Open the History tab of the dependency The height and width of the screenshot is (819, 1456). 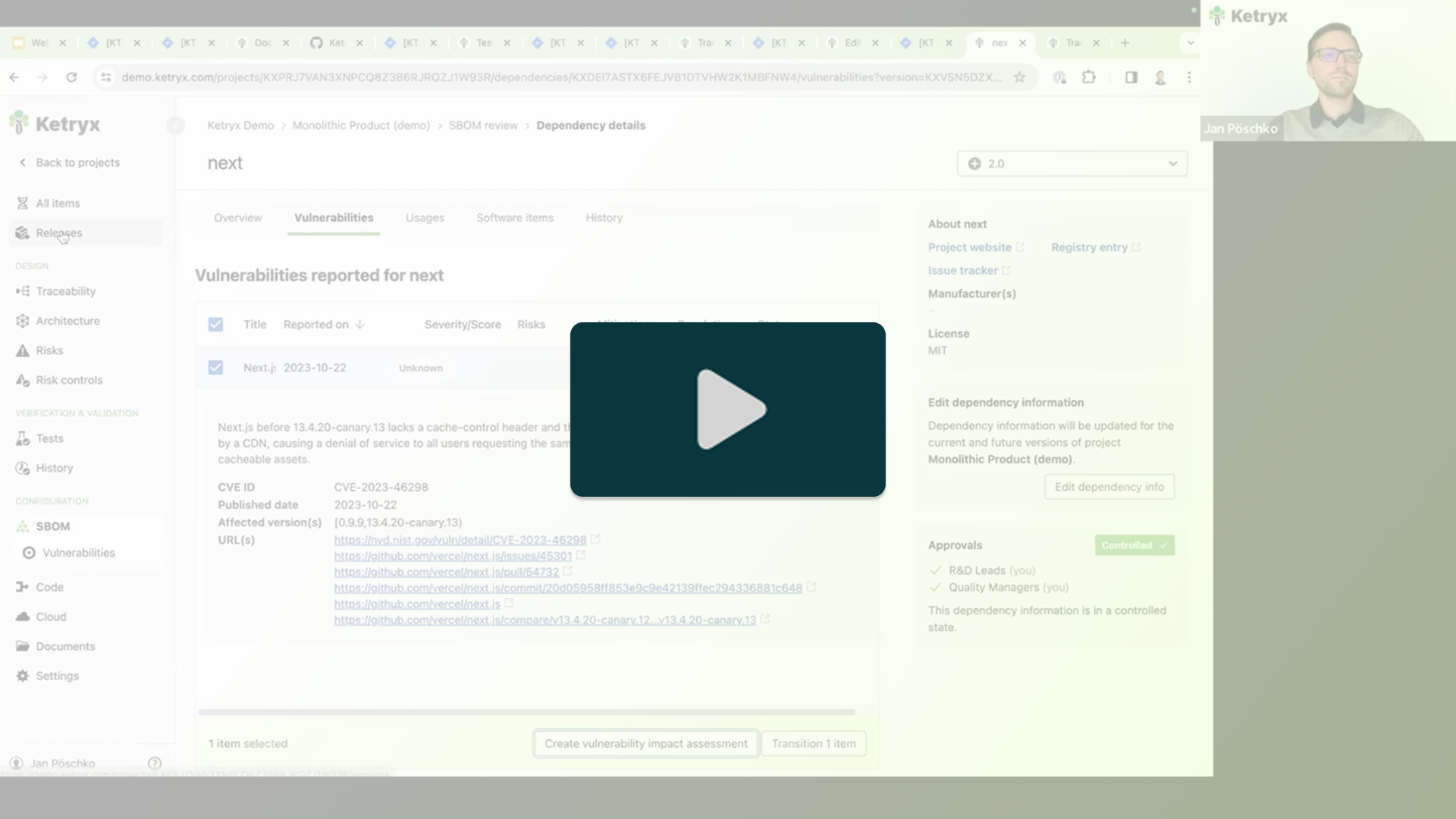[x=604, y=218]
